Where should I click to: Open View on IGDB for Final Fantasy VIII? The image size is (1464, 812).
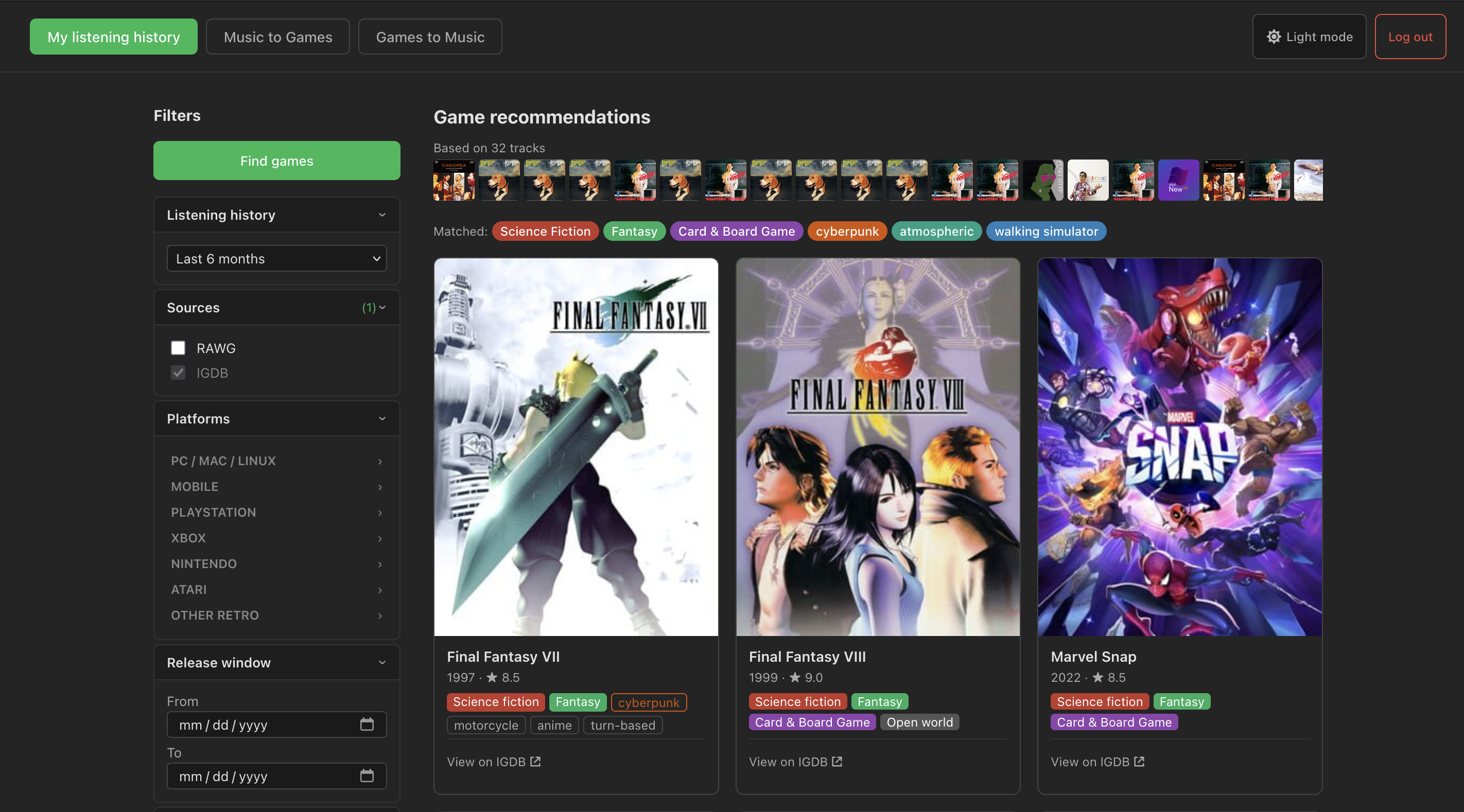point(795,762)
